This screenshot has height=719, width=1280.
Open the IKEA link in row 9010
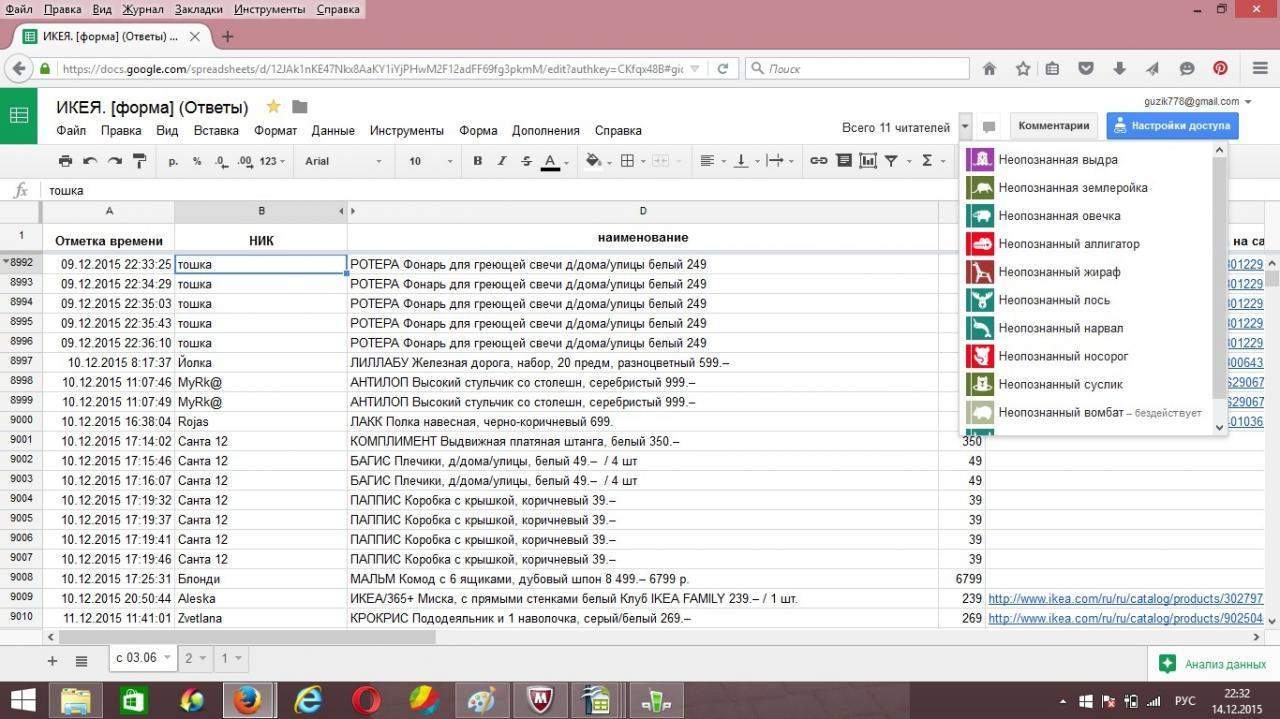coord(1126,619)
